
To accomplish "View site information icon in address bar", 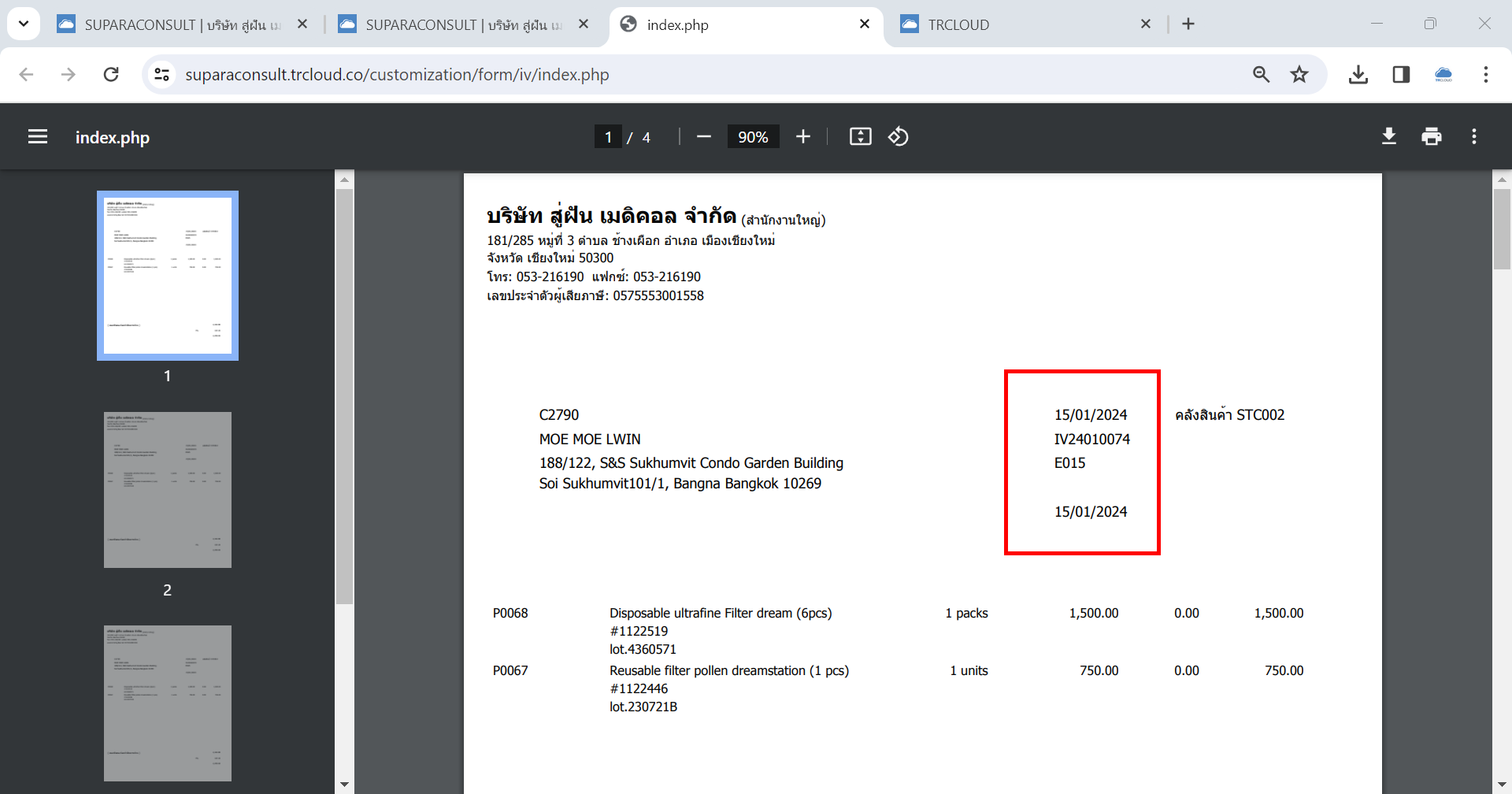I will pyautogui.click(x=161, y=74).
